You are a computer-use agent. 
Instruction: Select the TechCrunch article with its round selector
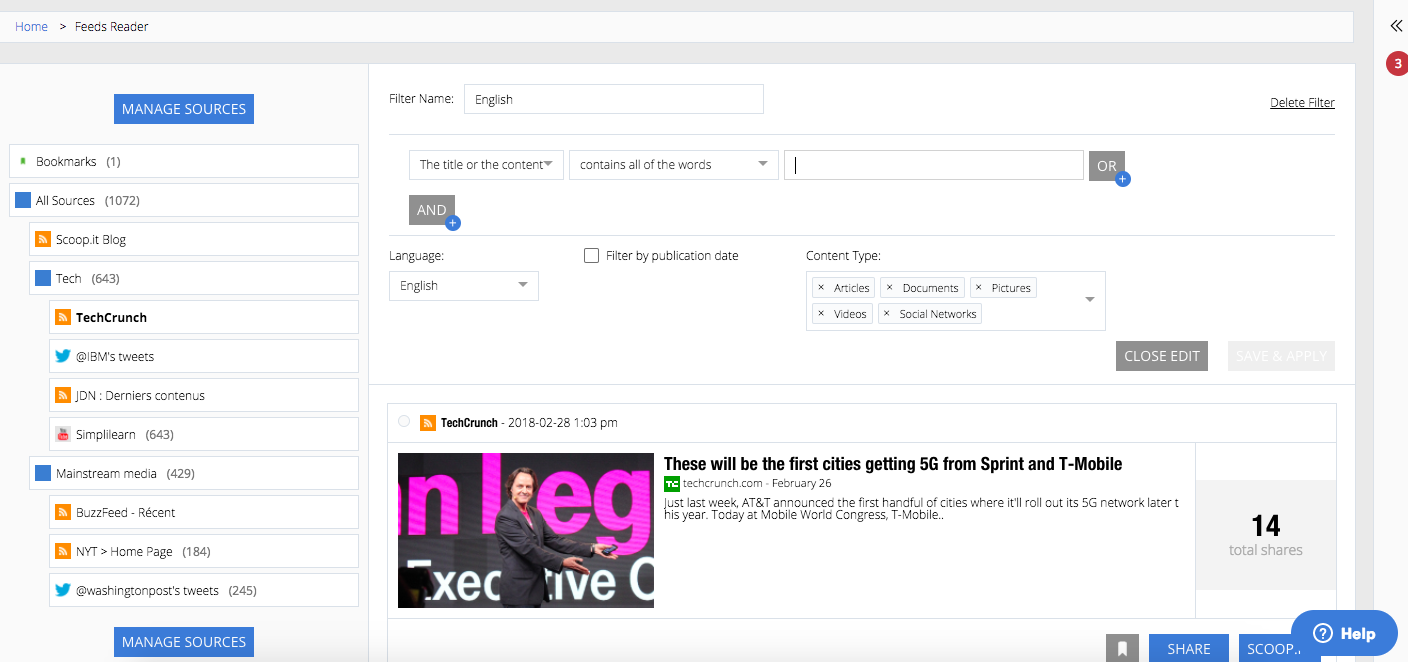404,422
